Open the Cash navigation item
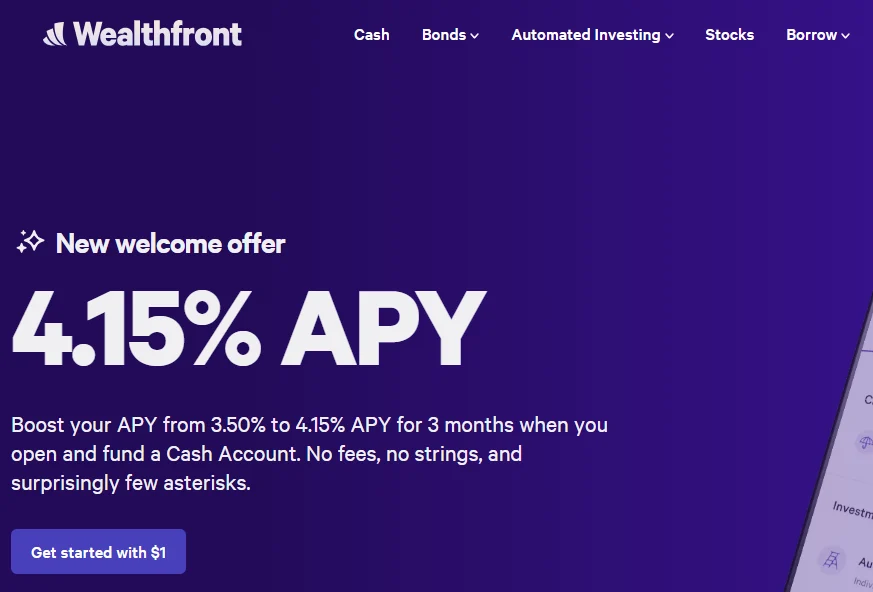The height and width of the screenshot is (592, 873). [x=371, y=34]
